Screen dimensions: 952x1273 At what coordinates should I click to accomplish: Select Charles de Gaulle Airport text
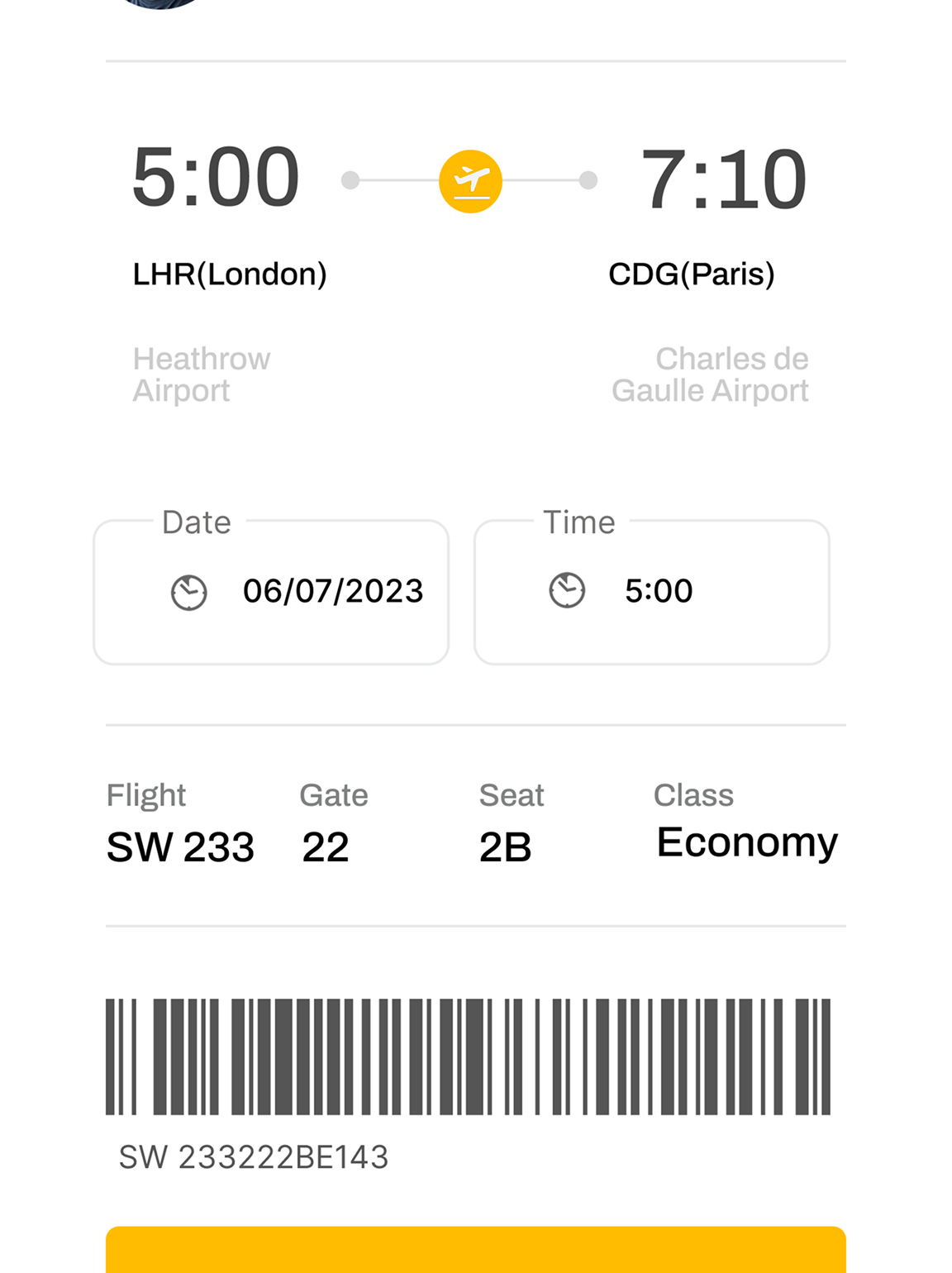711,374
